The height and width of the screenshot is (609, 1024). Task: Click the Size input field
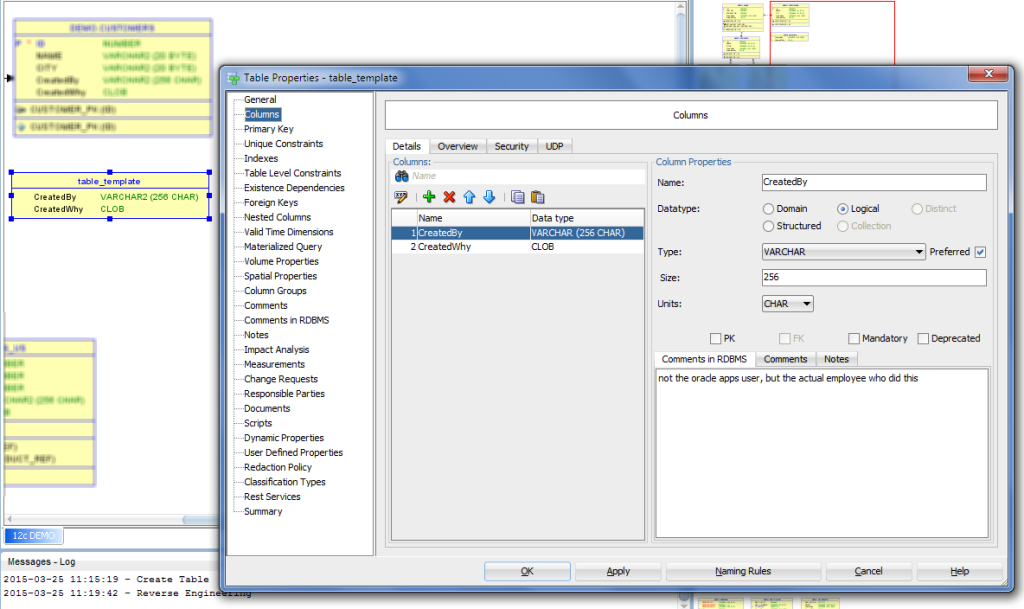[x=873, y=278]
